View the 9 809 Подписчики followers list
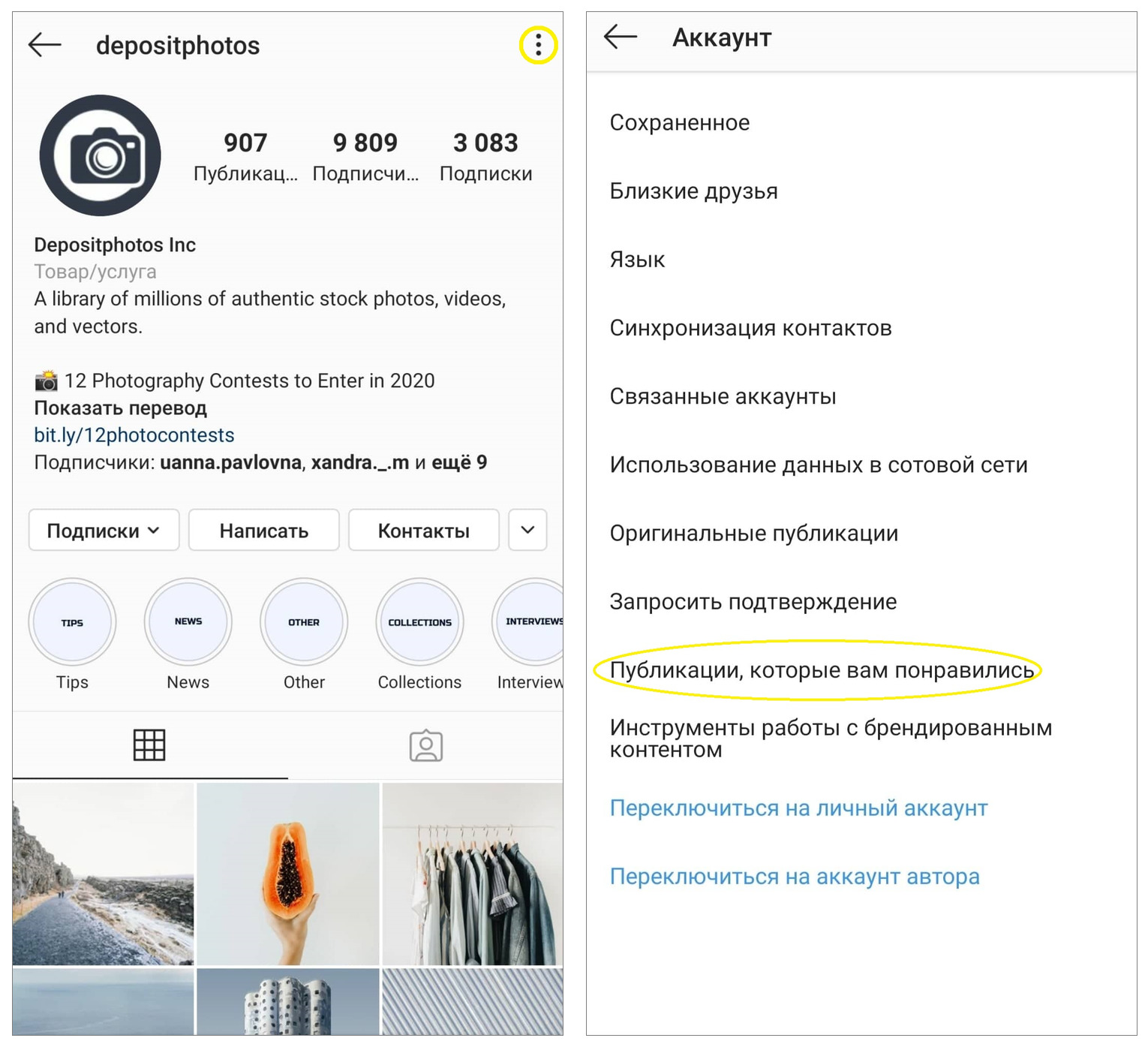Screen dimensions: 1148x1047 (365, 156)
